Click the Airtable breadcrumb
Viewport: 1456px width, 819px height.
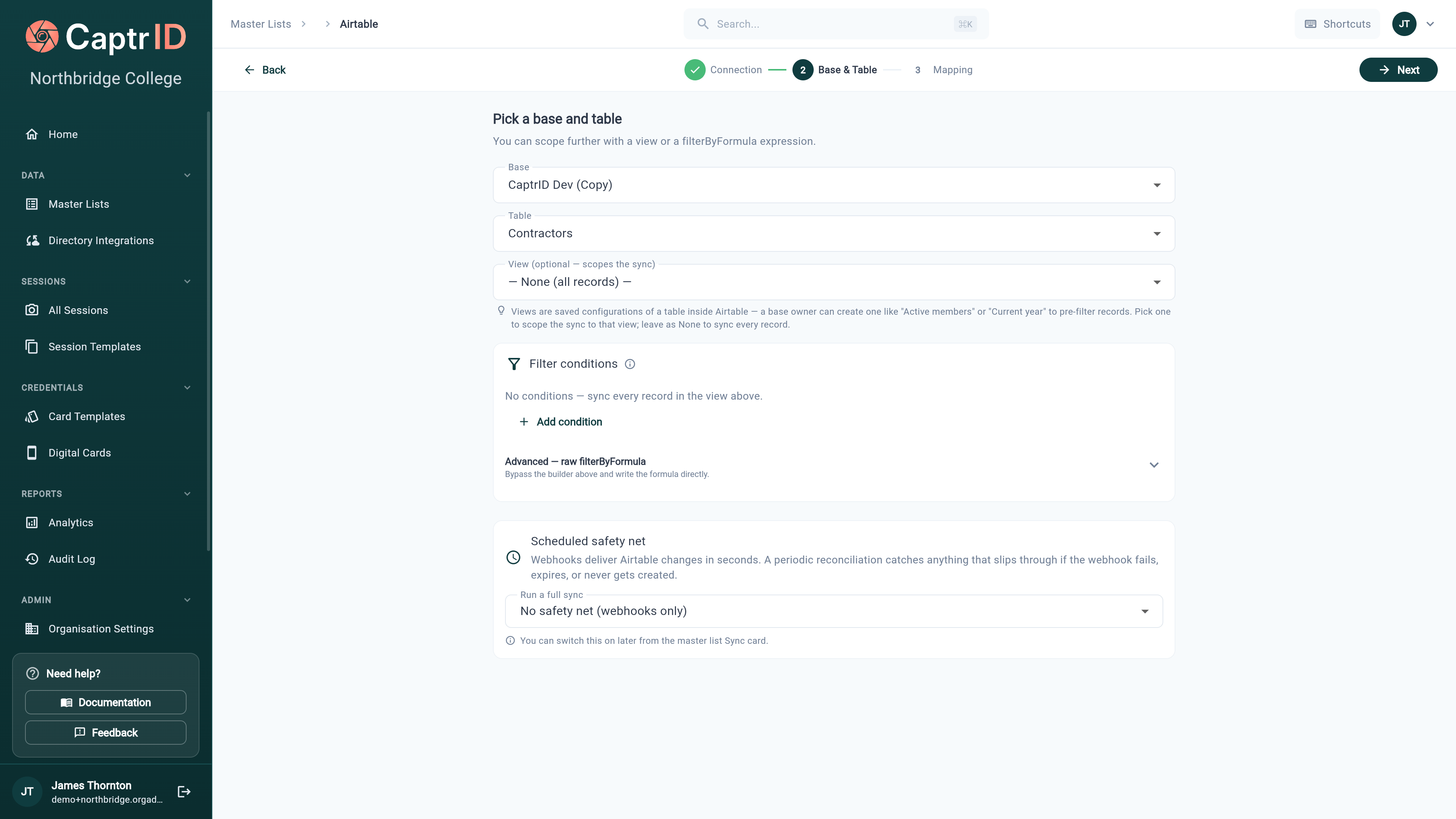(359, 24)
